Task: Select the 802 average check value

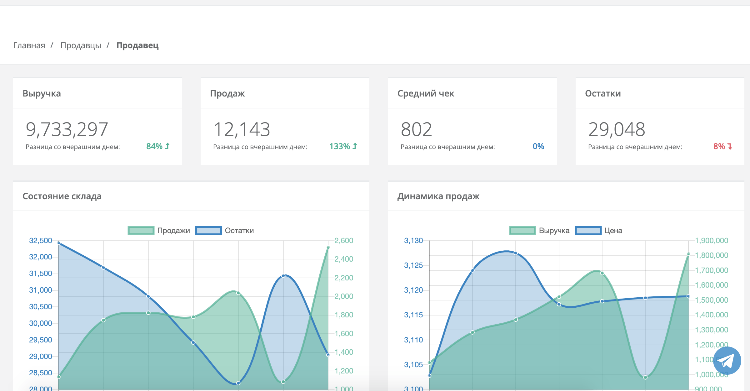Action: click(x=417, y=129)
